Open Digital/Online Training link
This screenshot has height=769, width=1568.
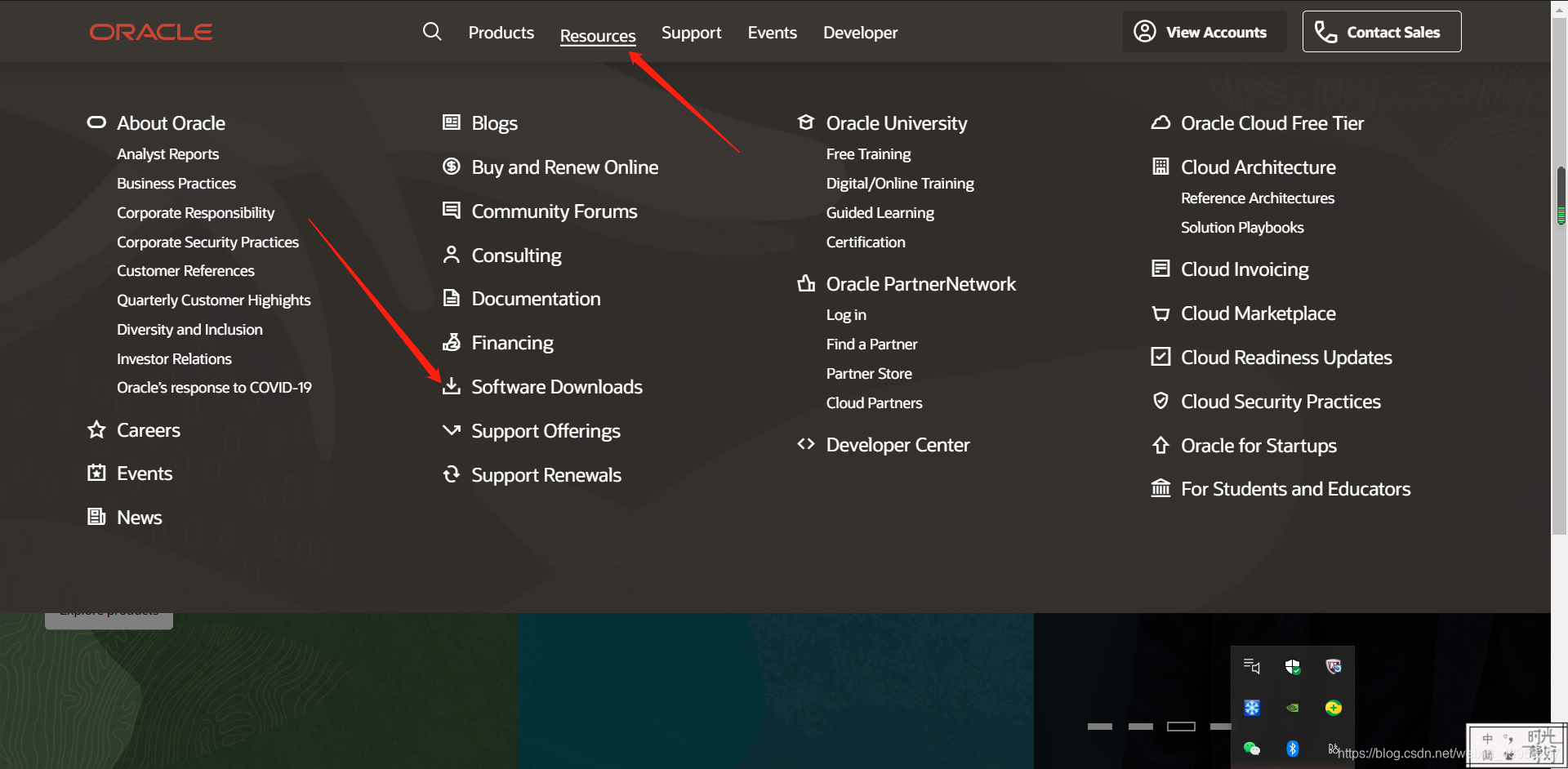(x=900, y=184)
